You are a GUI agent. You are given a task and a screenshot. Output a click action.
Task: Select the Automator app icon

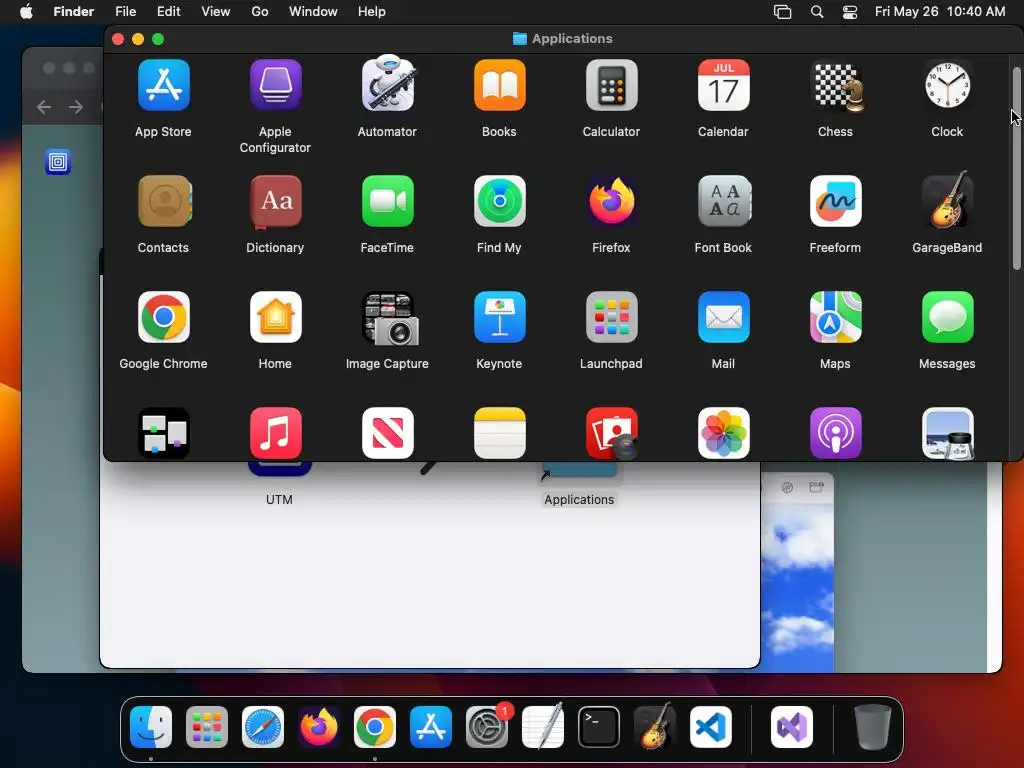[388, 84]
